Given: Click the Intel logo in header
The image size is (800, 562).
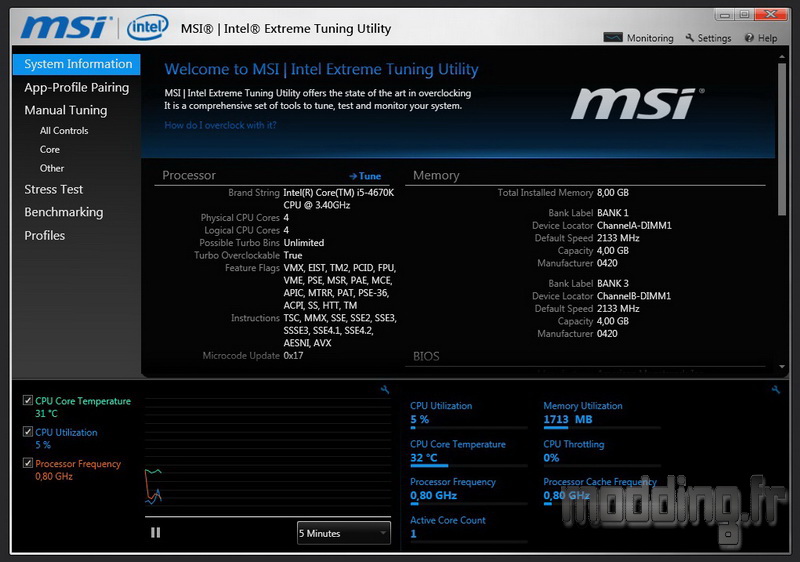Looking at the screenshot, I should (147, 27).
